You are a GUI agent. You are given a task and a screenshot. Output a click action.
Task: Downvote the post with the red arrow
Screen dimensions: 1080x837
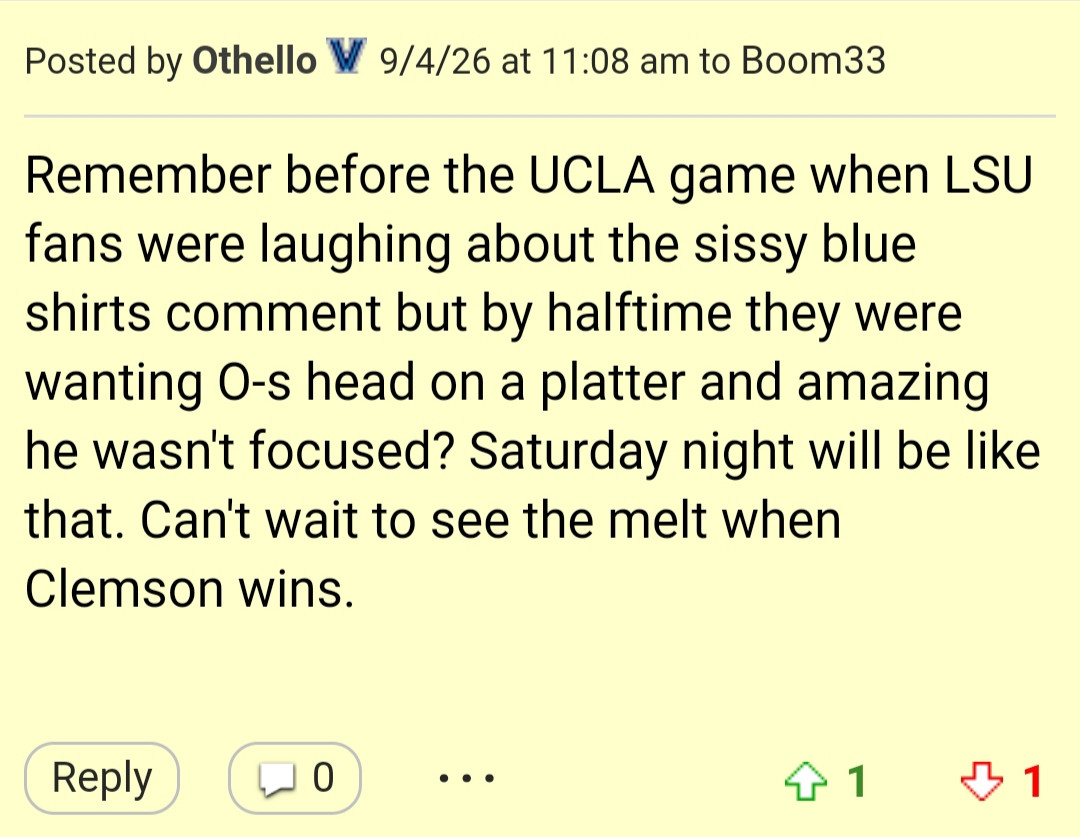pos(982,781)
